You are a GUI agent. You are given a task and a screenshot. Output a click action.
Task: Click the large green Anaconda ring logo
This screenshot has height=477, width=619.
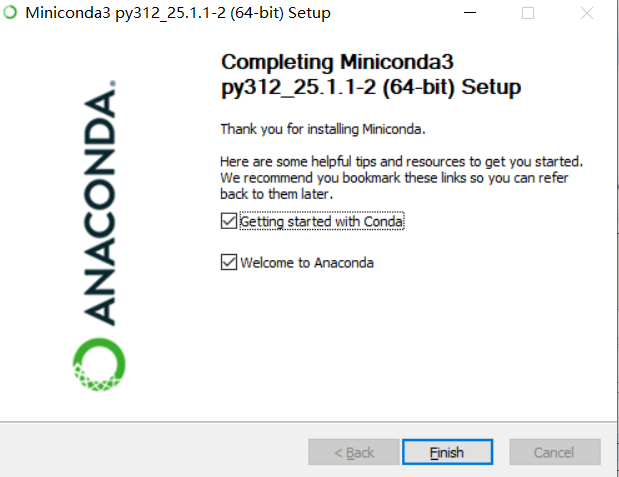99,364
